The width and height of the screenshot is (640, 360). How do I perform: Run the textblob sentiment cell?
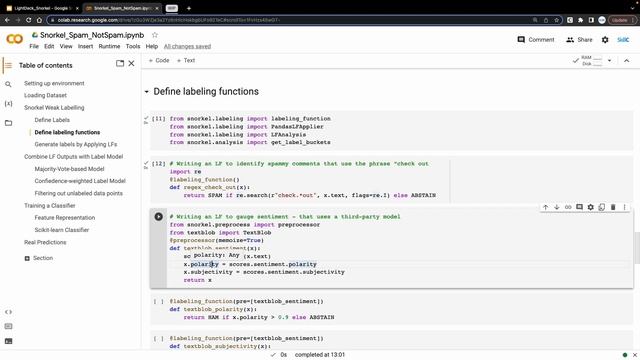pyautogui.click(x=159, y=217)
